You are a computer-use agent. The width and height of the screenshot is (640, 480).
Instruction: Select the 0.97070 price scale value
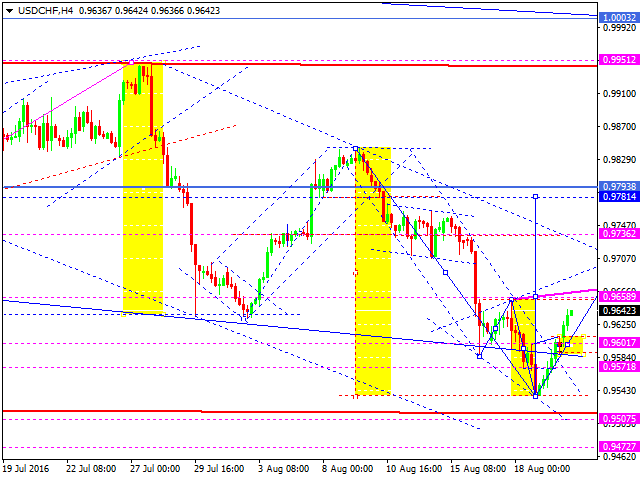[x=620, y=258]
